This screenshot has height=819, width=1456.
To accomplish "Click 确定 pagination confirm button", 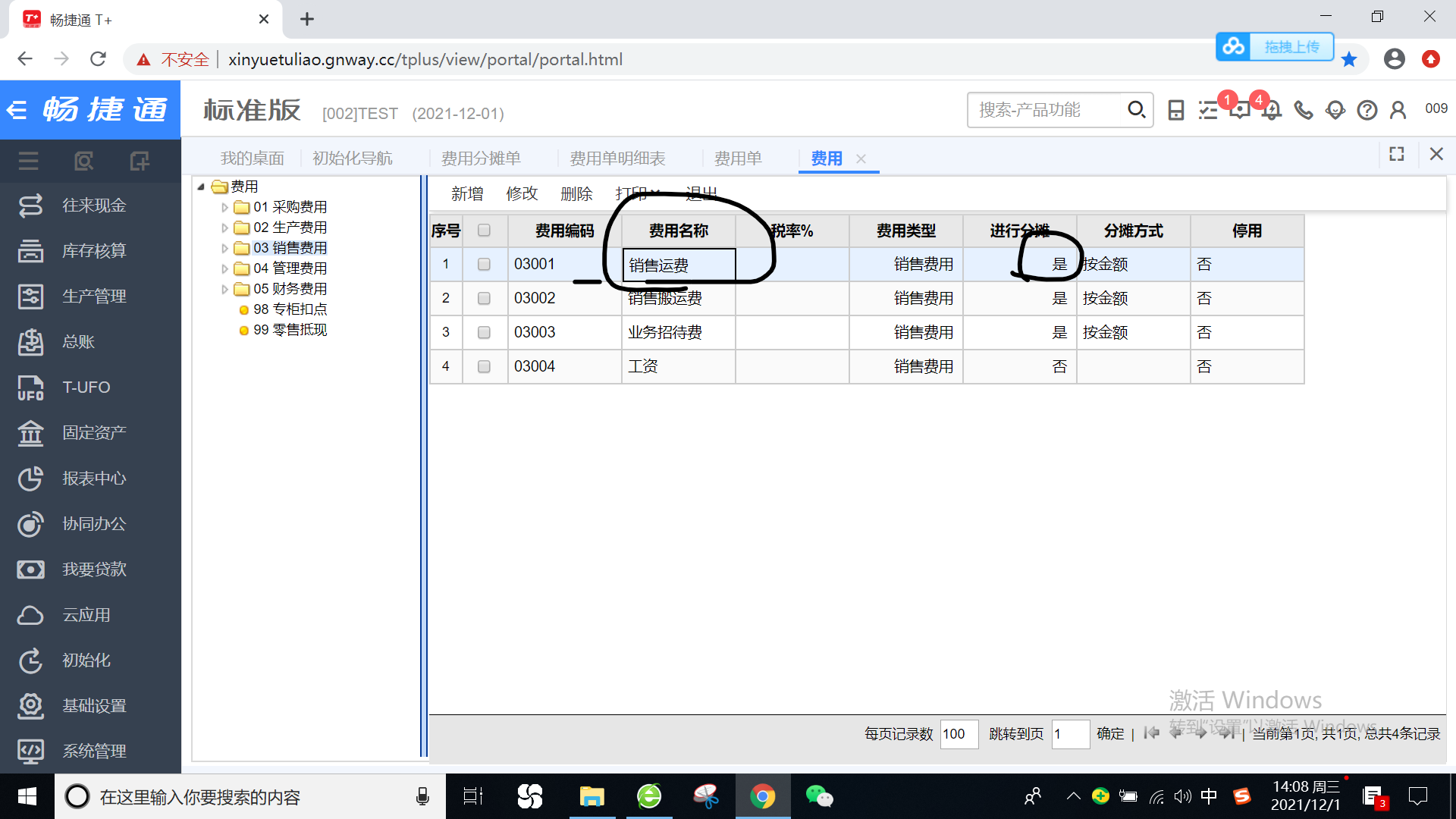I will pyautogui.click(x=1110, y=734).
